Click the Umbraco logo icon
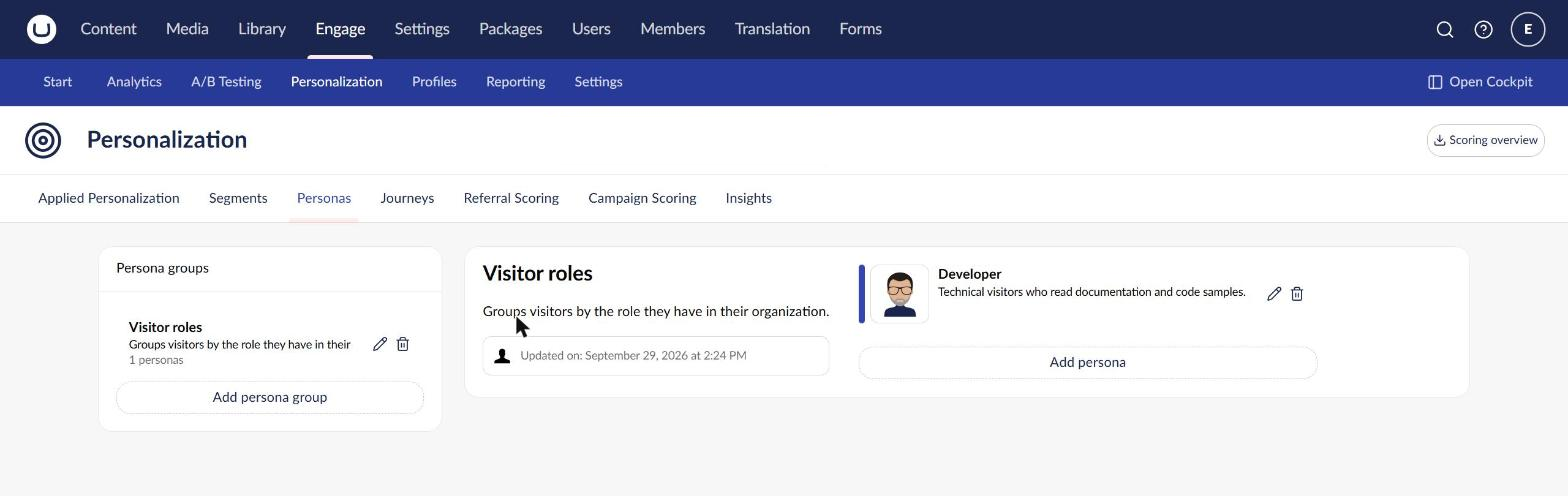The image size is (1568, 496). 41,29
